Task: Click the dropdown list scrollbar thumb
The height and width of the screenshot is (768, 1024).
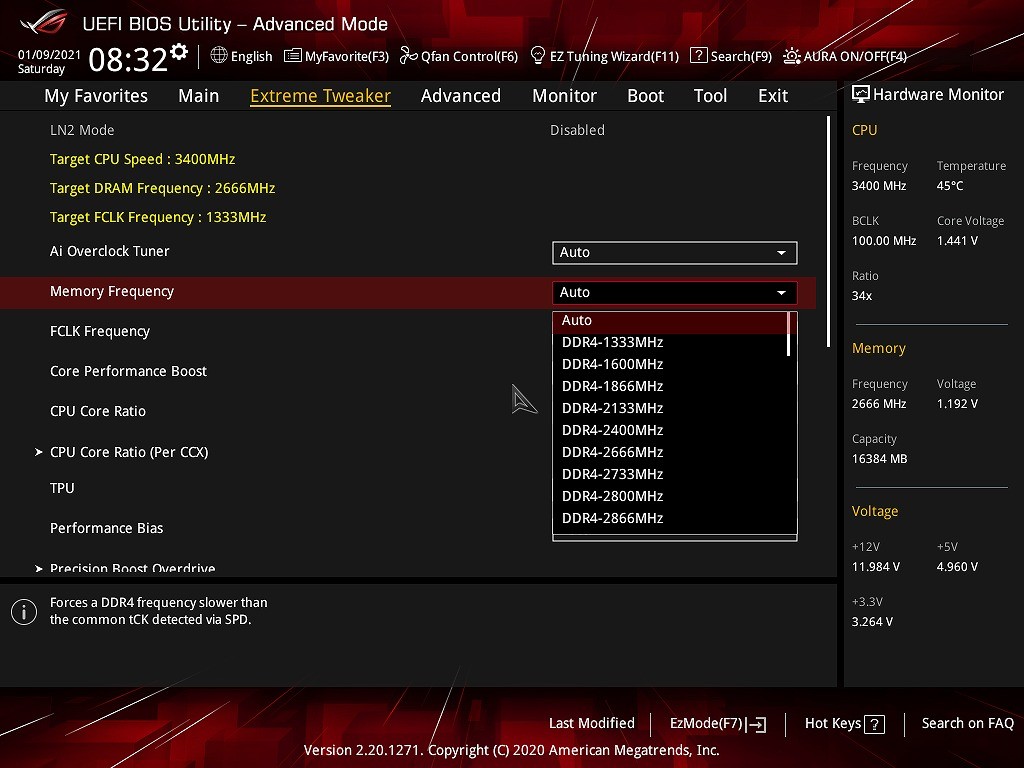Action: pyautogui.click(x=789, y=334)
